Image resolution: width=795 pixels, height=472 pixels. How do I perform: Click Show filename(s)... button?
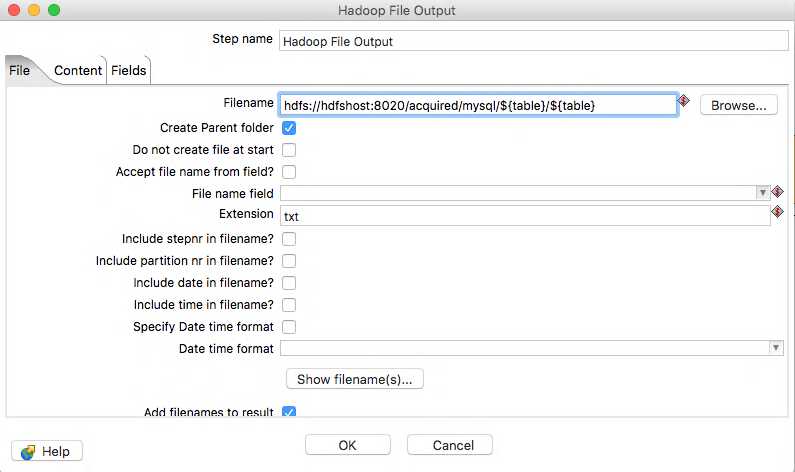click(354, 379)
